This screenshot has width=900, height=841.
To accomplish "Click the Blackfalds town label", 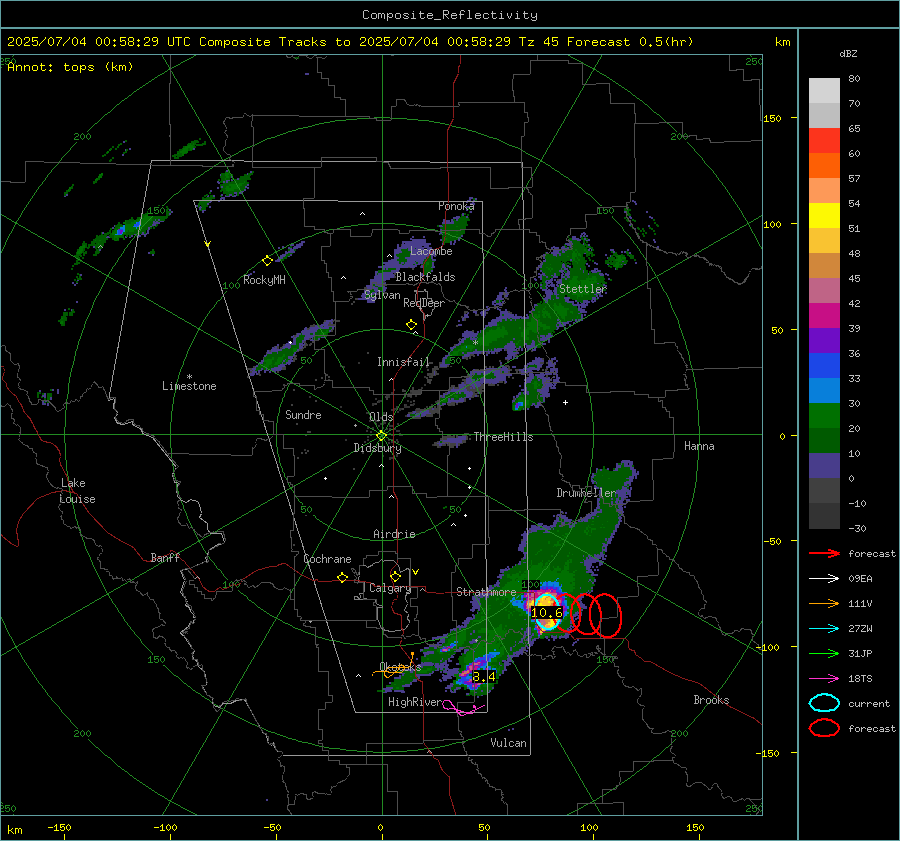I will pyautogui.click(x=425, y=277).
